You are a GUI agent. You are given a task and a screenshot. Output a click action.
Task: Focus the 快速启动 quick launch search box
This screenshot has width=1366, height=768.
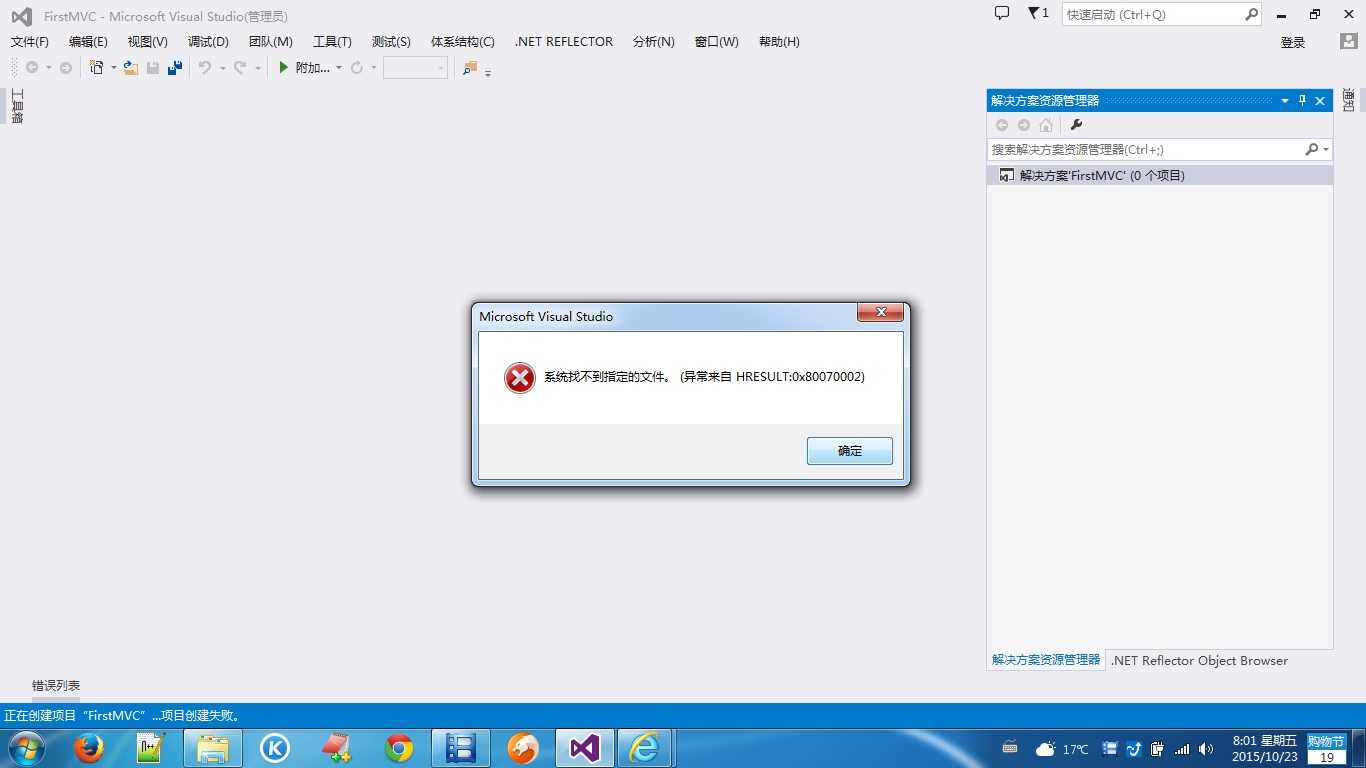tap(1162, 14)
